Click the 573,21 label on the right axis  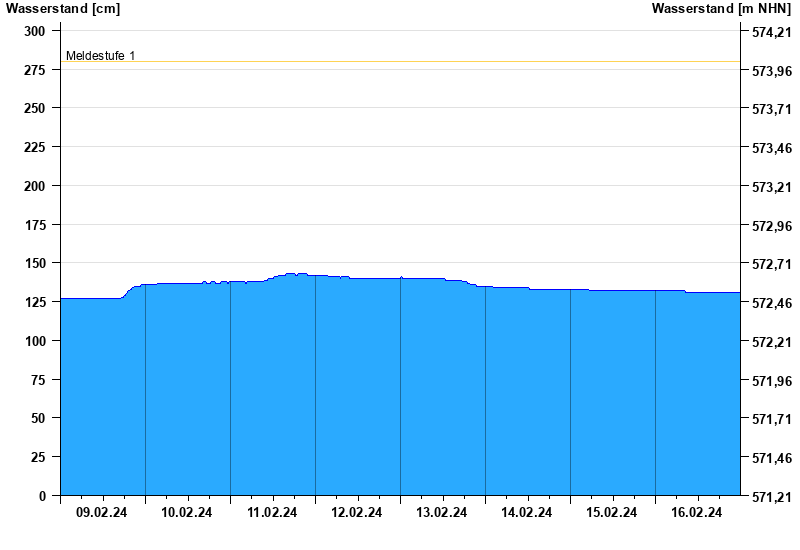point(771,187)
